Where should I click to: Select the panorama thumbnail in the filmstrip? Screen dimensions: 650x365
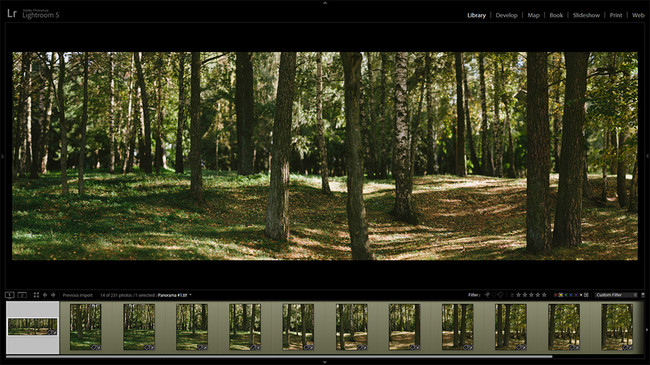pyautogui.click(x=32, y=327)
